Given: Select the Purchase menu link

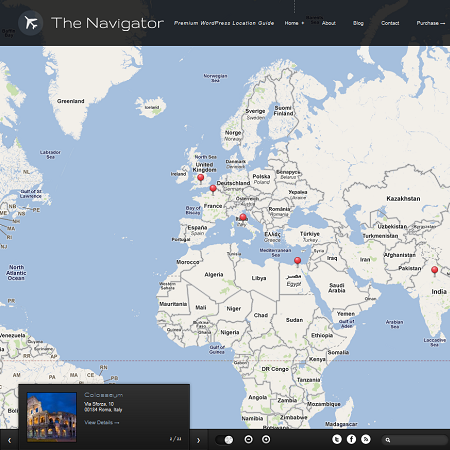Looking at the screenshot, I should pos(430,23).
